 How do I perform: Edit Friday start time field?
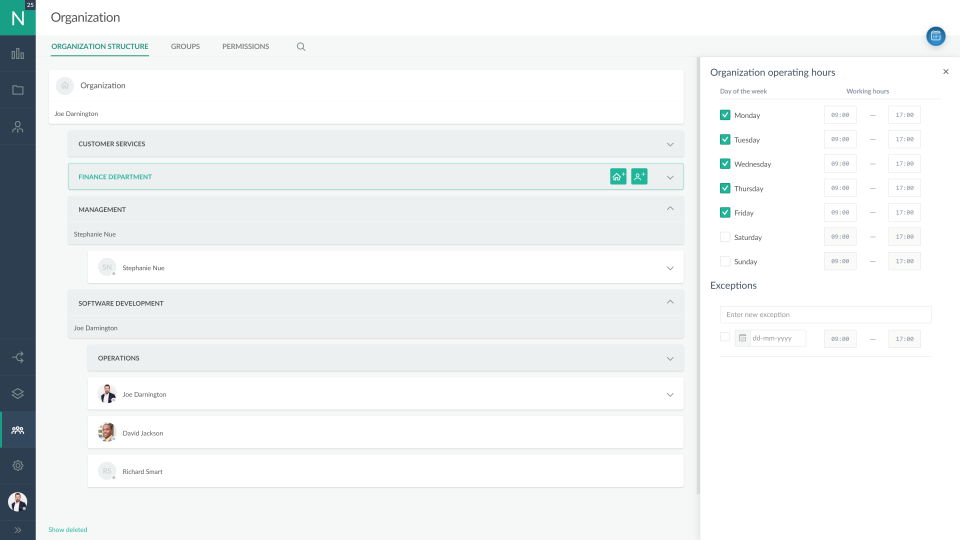pos(840,212)
